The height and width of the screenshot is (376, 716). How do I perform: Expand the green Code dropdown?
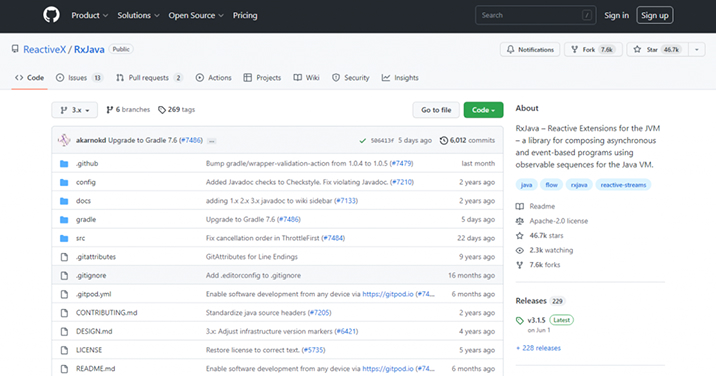(x=483, y=110)
